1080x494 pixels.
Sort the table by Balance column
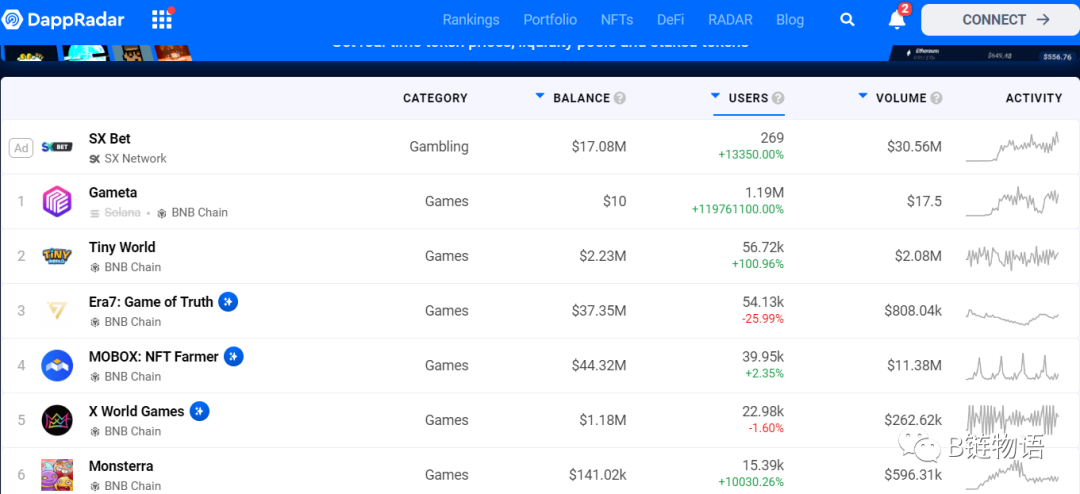pos(581,98)
